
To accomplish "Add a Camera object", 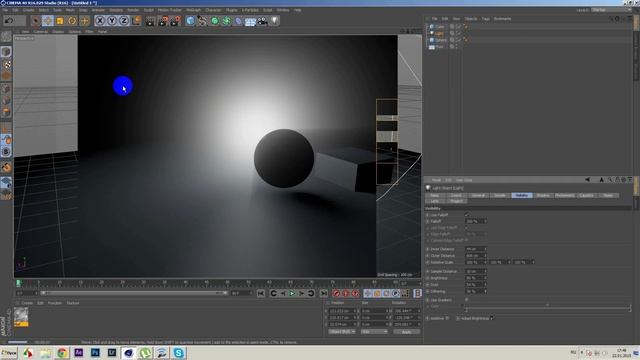I will [262, 21].
